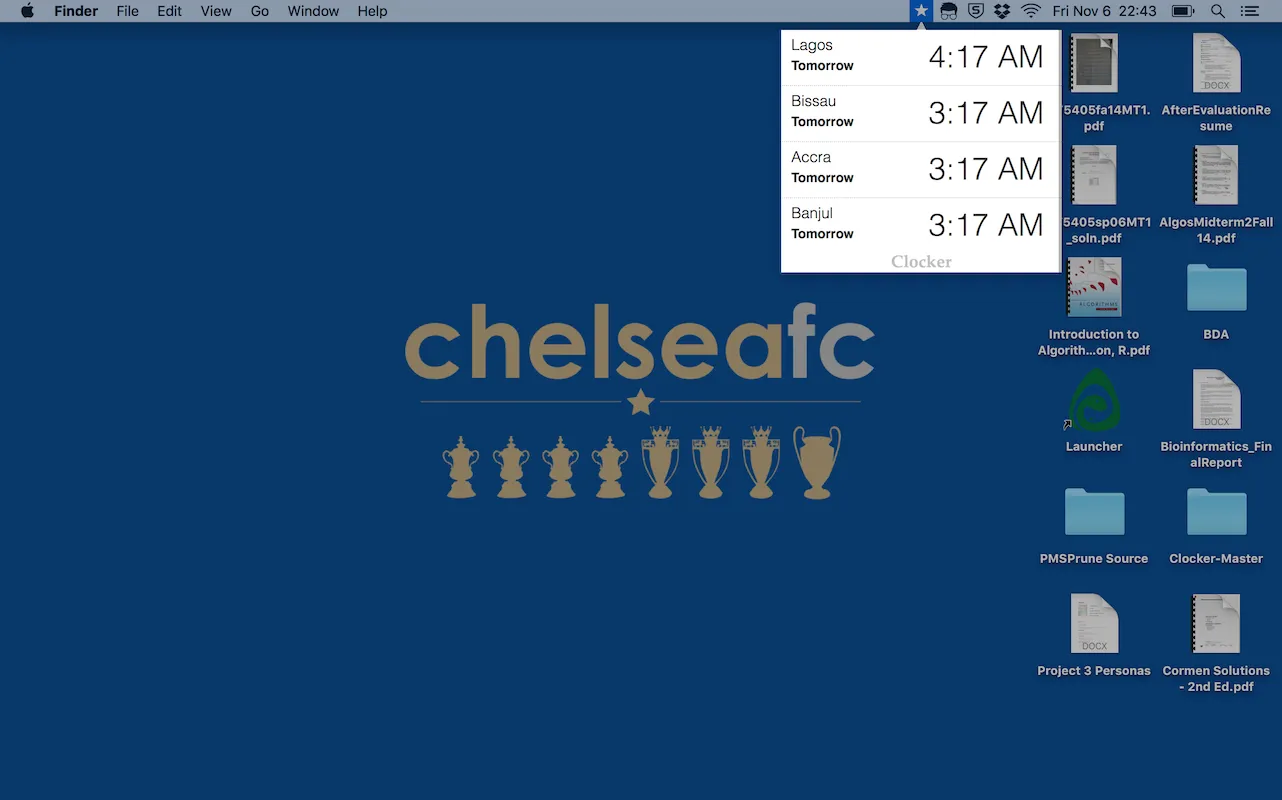1282x800 pixels.
Task: Select the BDA folder icon
Action: tap(1216, 288)
